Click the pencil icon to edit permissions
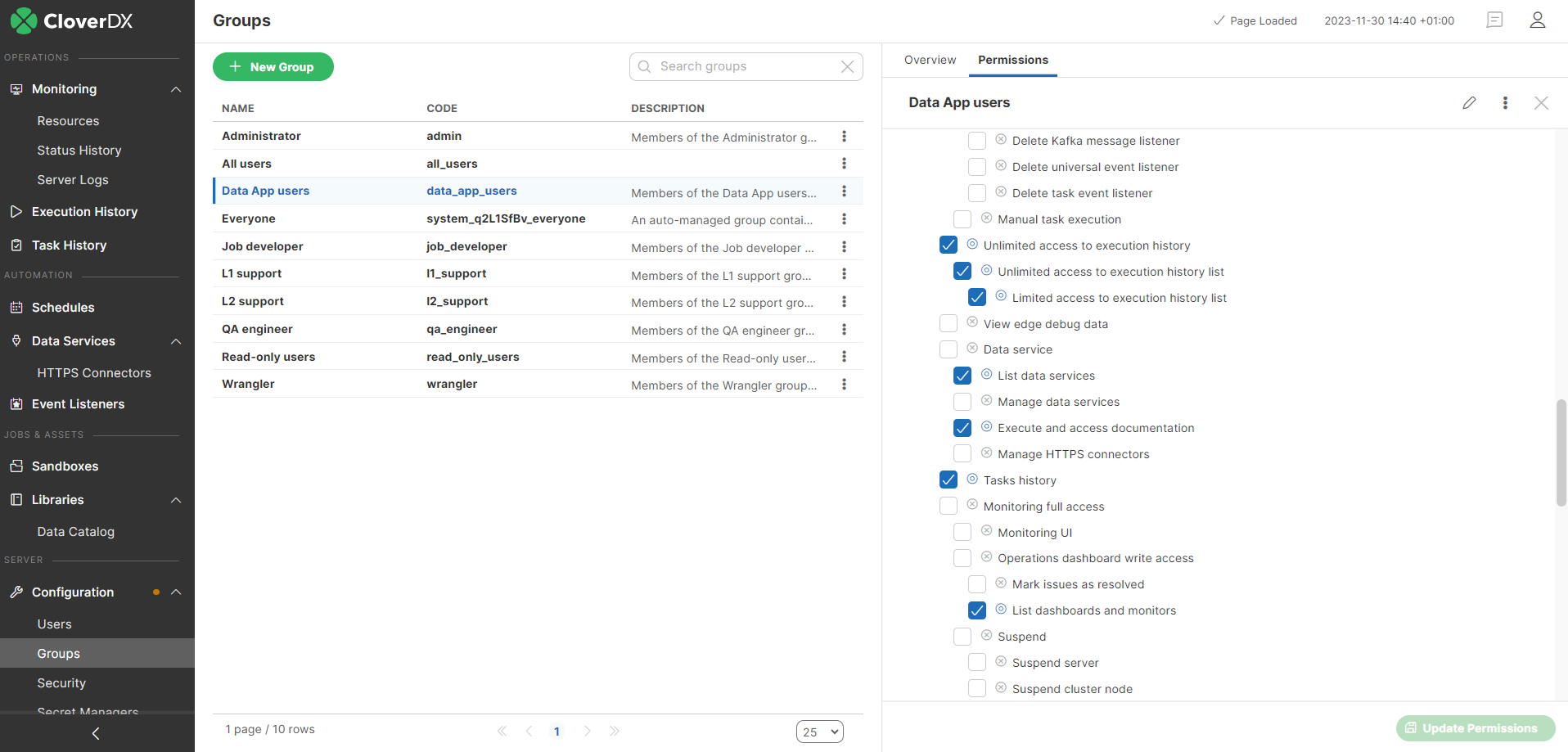 (x=1469, y=103)
